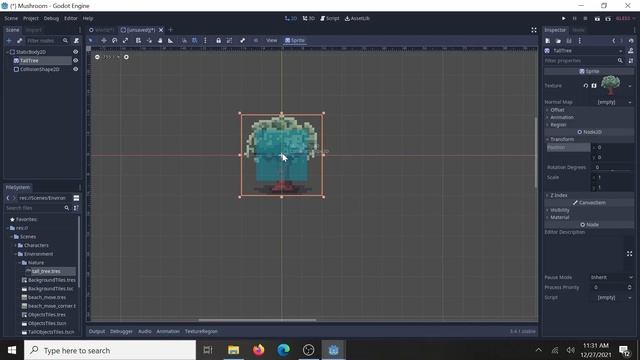Stop the running scene
The image size is (640, 360).
point(585,18)
